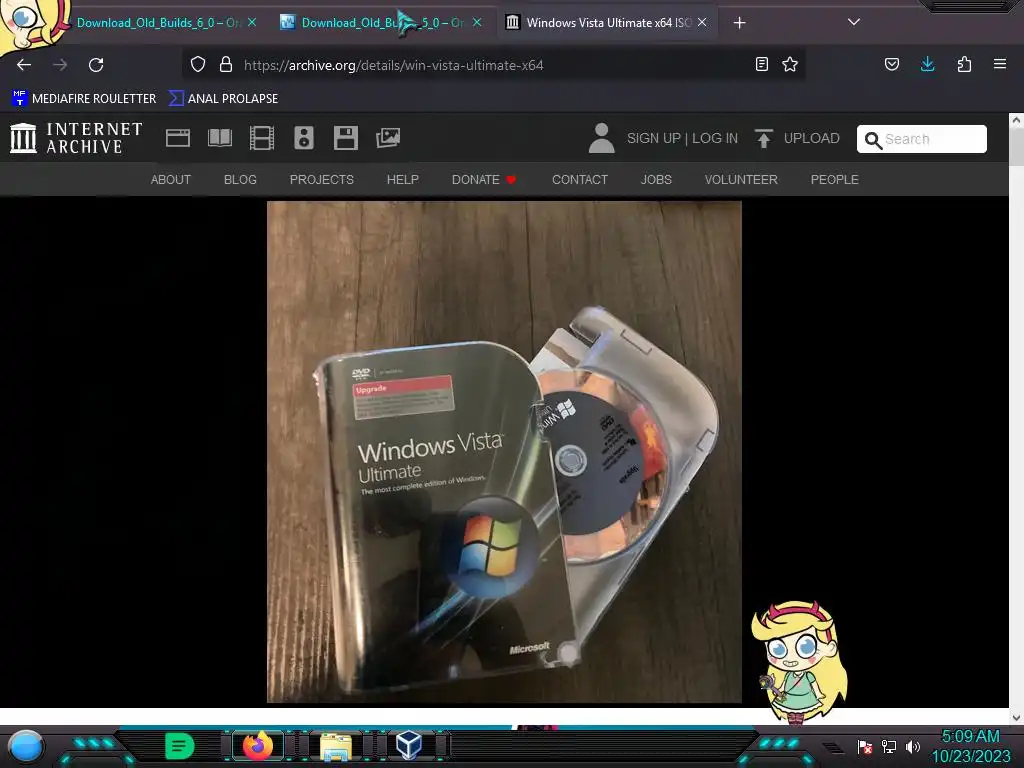Image resolution: width=1024 pixels, height=768 pixels.
Task: Reload the current page
Action: pyautogui.click(x=96, y=65)
